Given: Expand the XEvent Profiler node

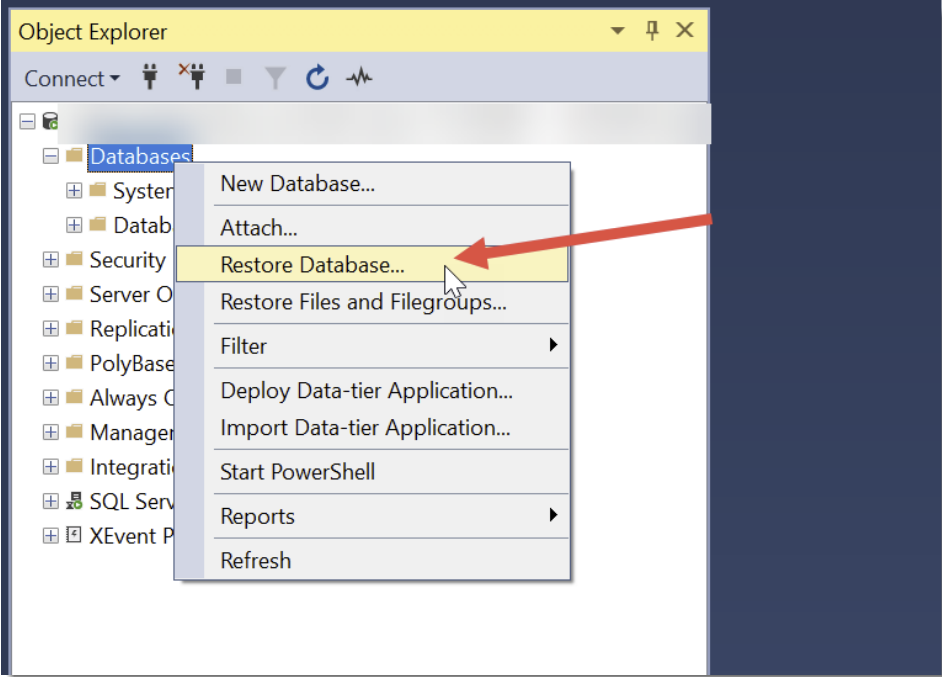Looking at the screenshot, I should click(x=51, y=535).
